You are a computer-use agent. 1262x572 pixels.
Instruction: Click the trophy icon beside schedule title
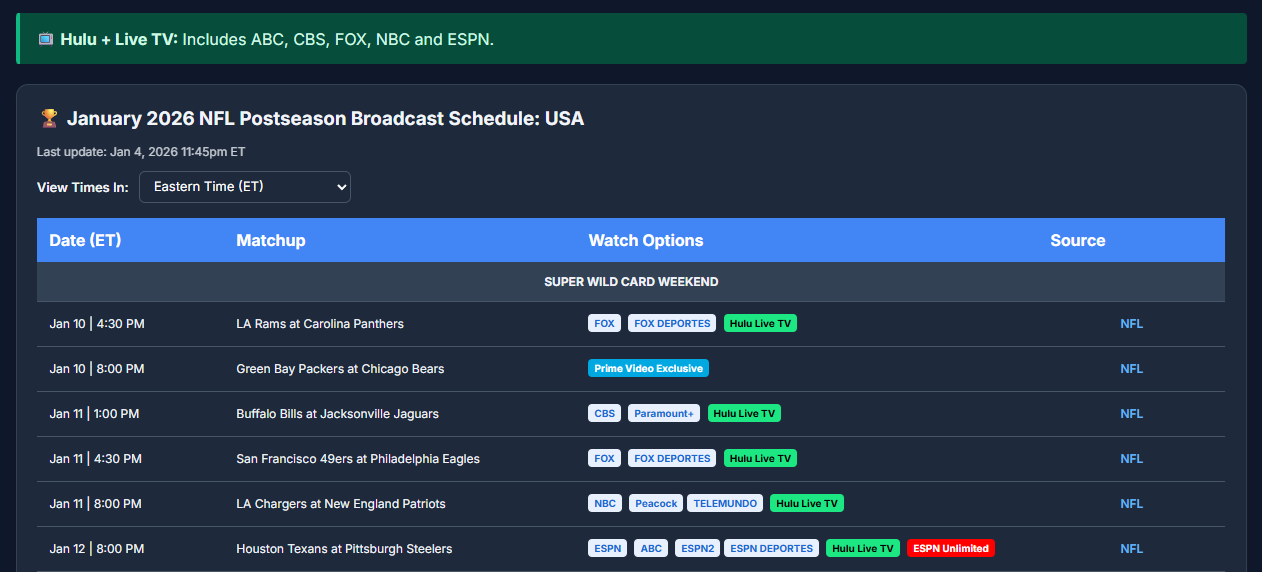coord(49,118)
